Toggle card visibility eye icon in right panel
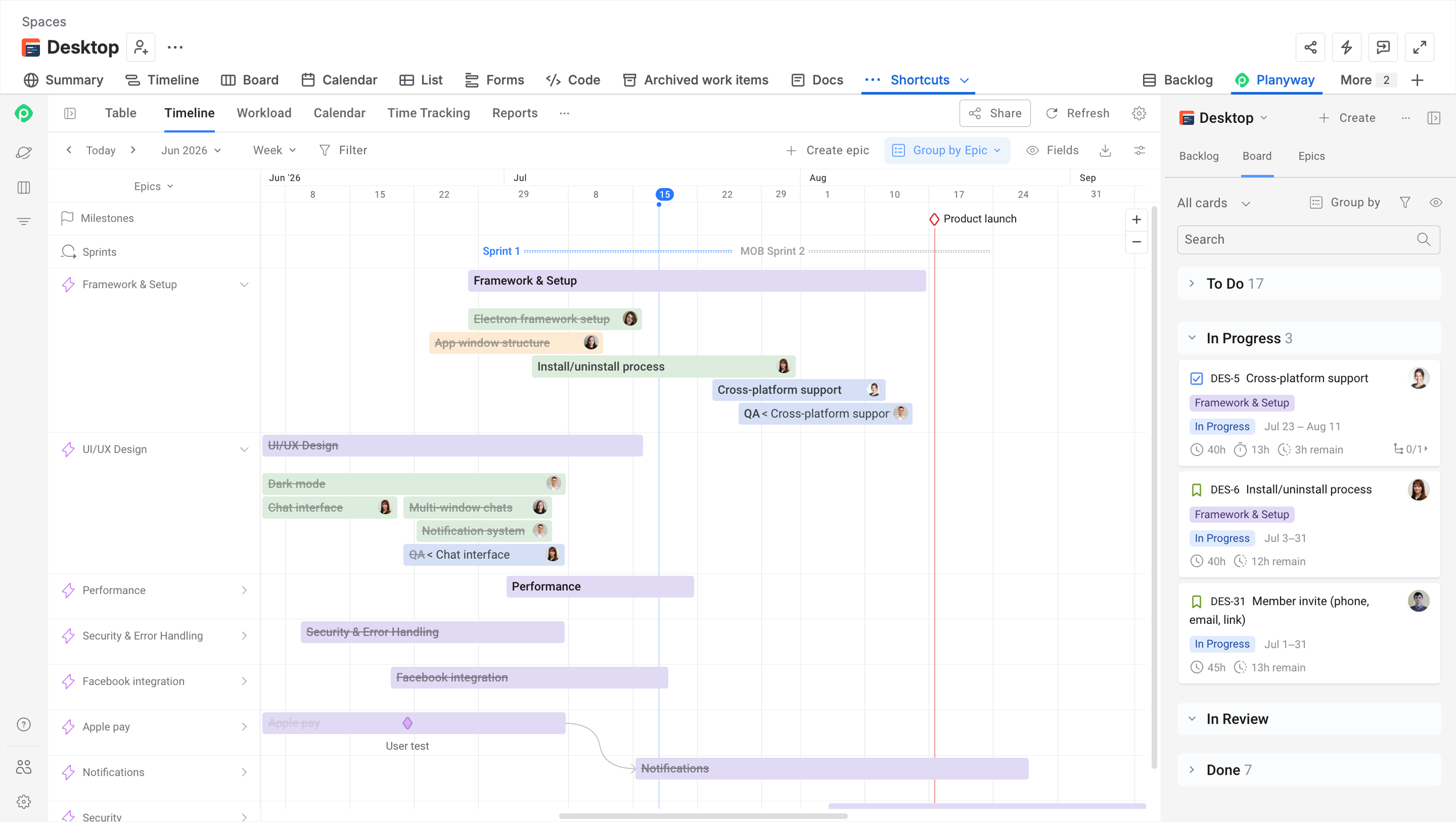The image size is (1456, 822). (1435, 202)
